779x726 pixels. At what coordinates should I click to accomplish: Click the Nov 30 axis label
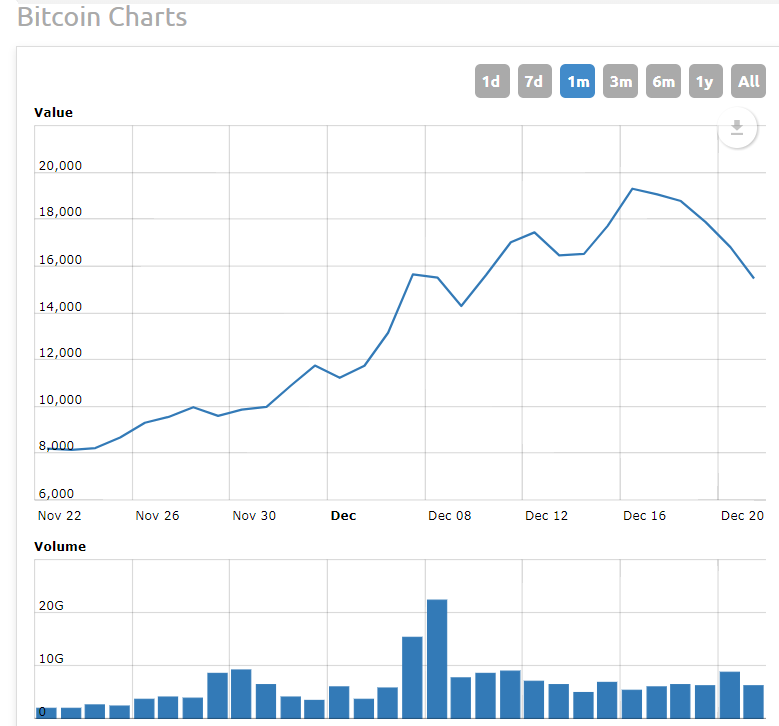254,516
